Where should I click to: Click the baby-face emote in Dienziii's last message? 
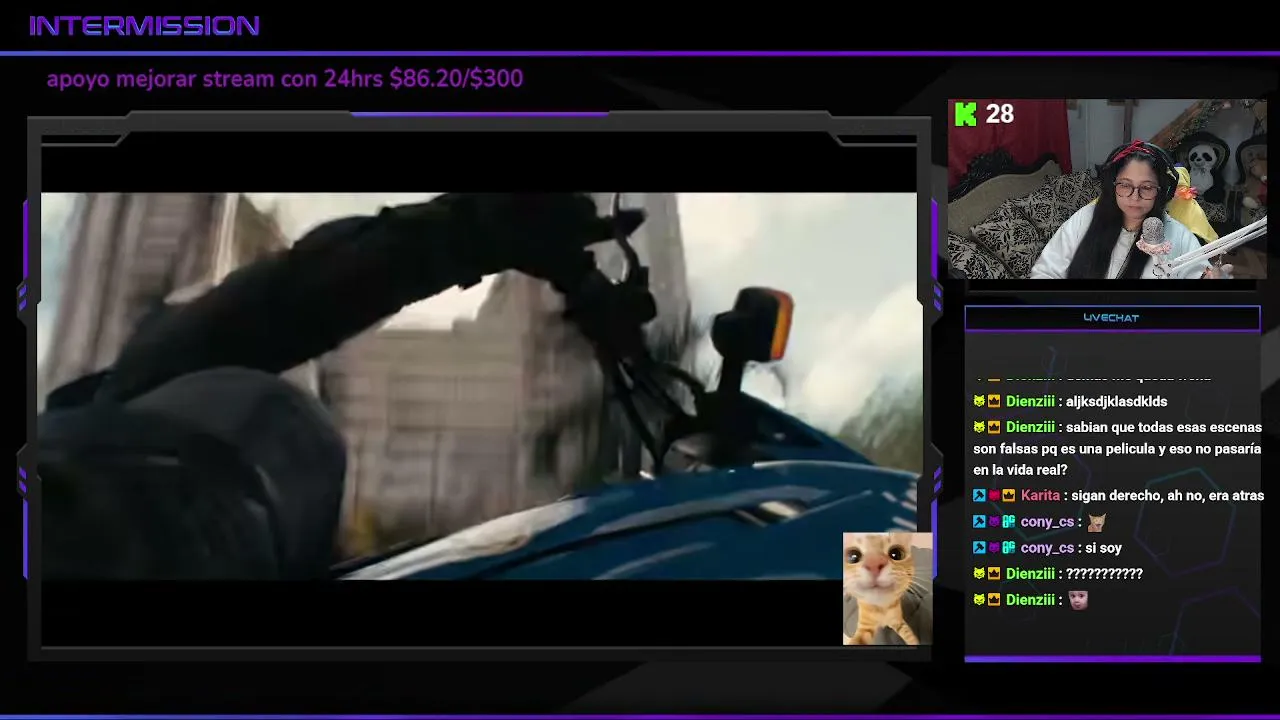click(1077, 599)
